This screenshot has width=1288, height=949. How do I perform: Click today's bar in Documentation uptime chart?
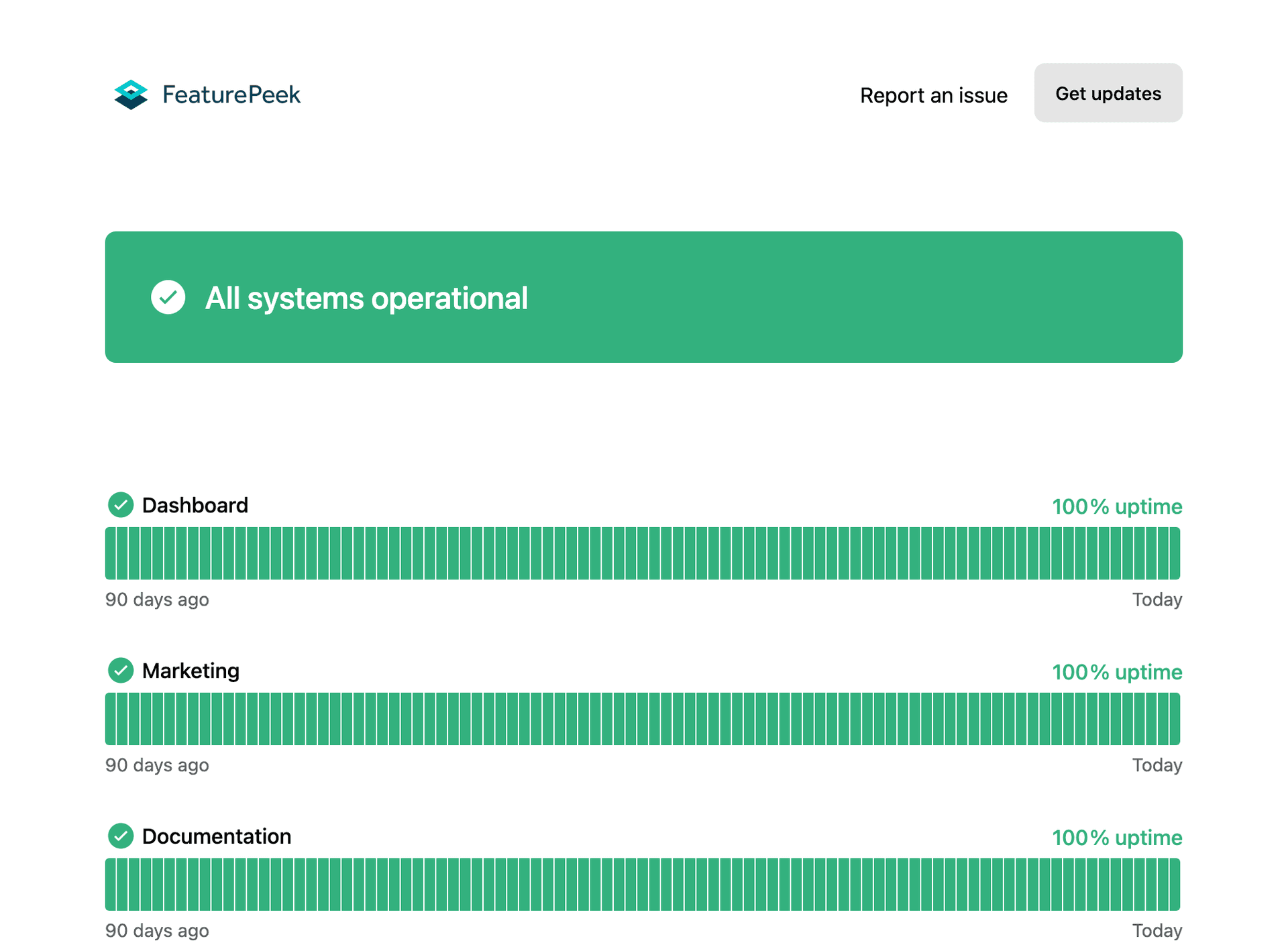(1175, 885)
